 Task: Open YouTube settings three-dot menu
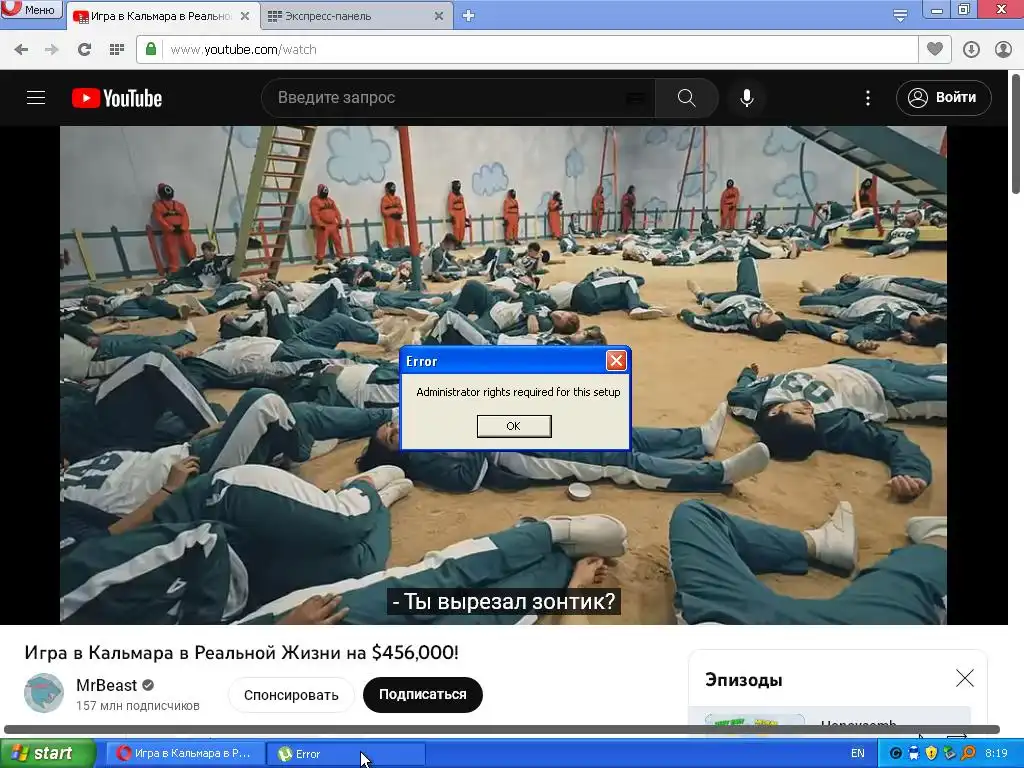[867, 98]
